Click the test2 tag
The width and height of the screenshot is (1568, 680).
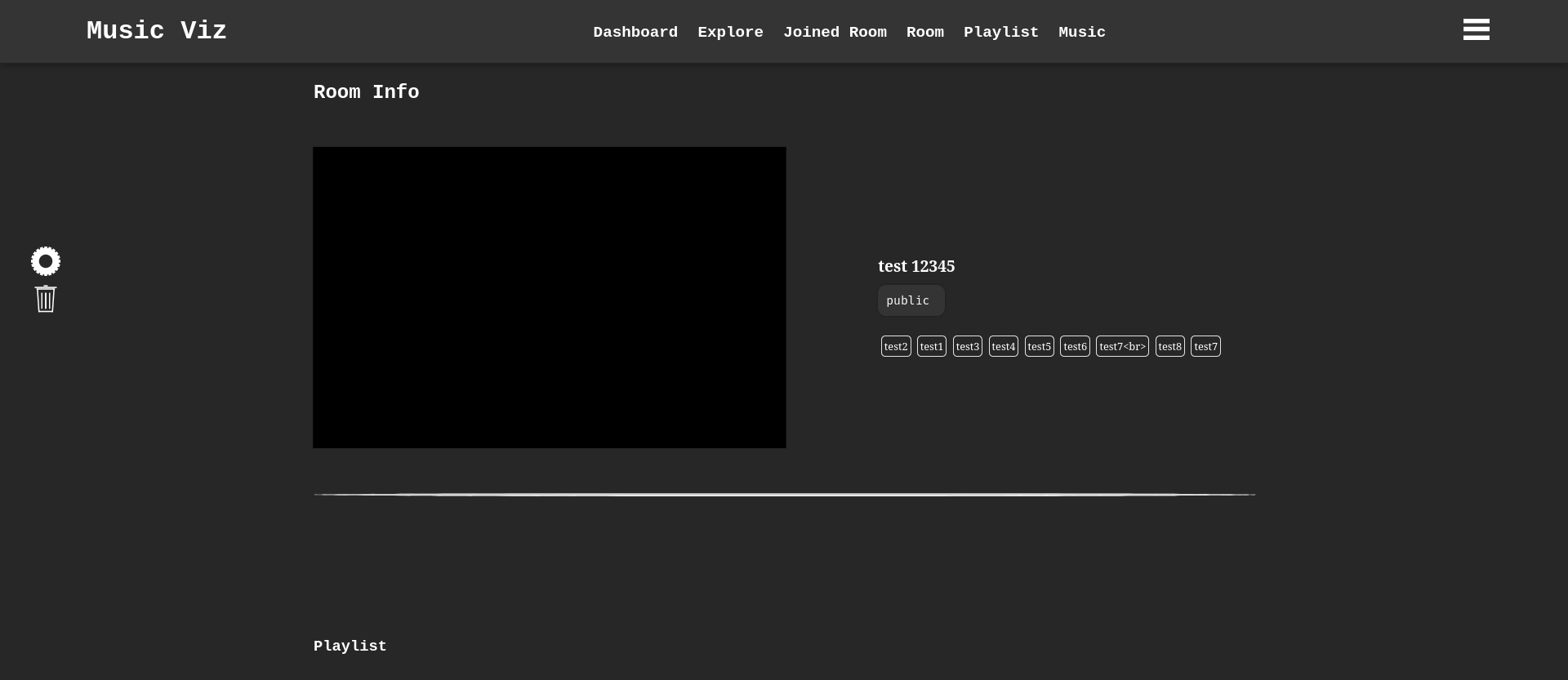(896, 346)
